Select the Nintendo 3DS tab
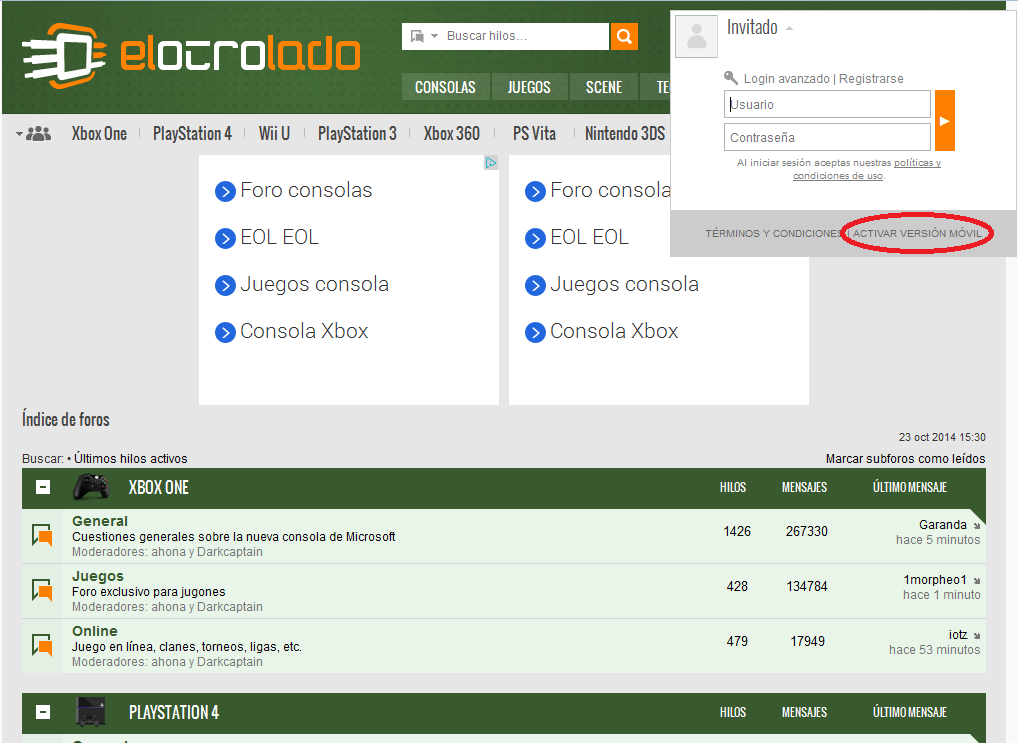The width and height of the screenshot is (1018, 743). coord(625,134)
